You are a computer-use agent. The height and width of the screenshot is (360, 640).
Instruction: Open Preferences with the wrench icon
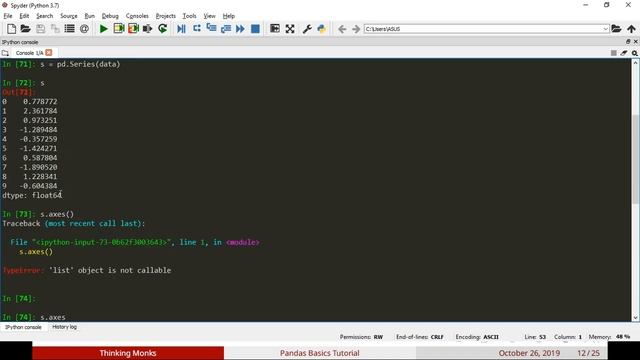(307, 29)
